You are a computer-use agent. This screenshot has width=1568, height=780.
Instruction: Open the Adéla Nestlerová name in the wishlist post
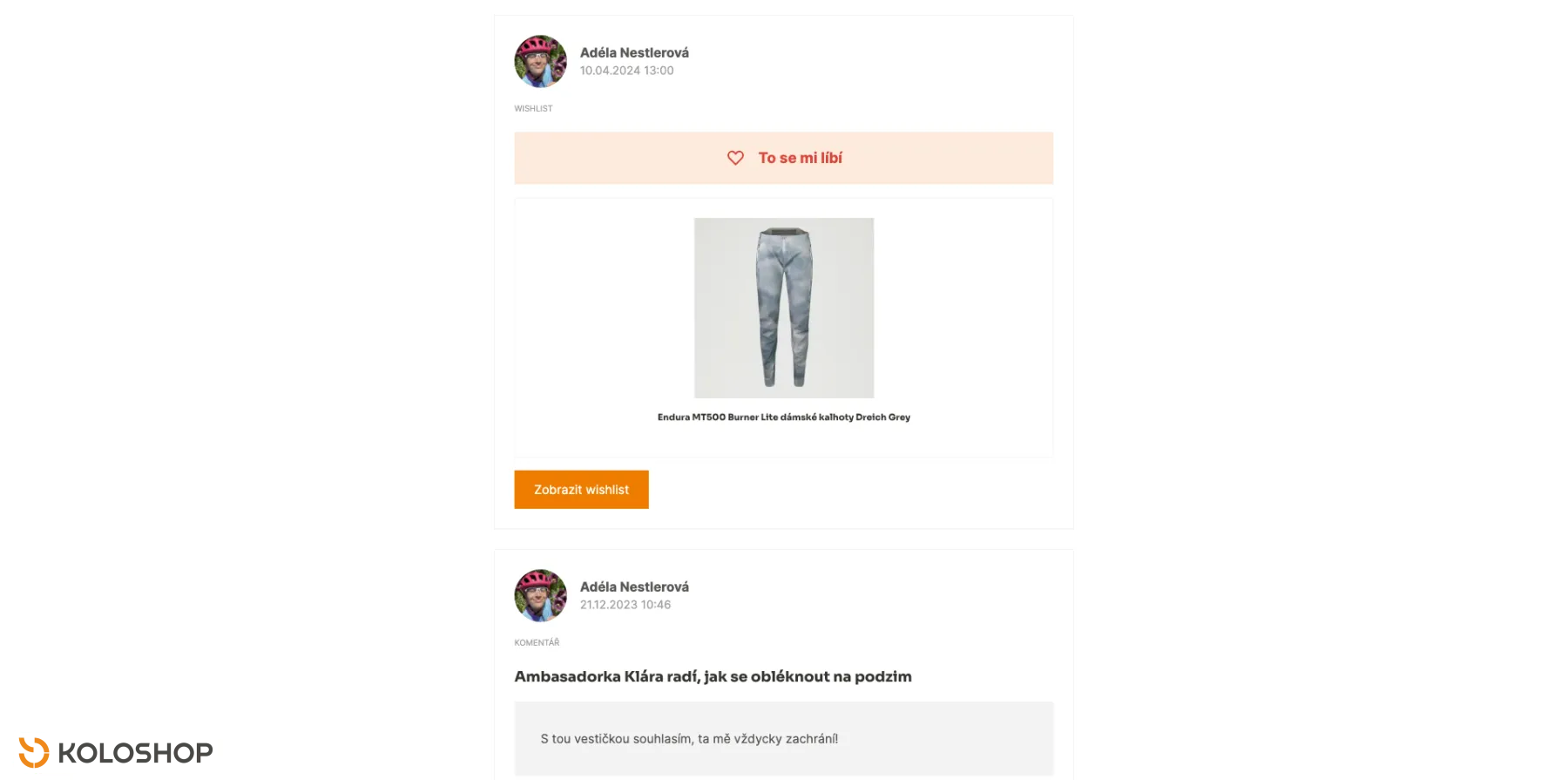click(634, 52)
